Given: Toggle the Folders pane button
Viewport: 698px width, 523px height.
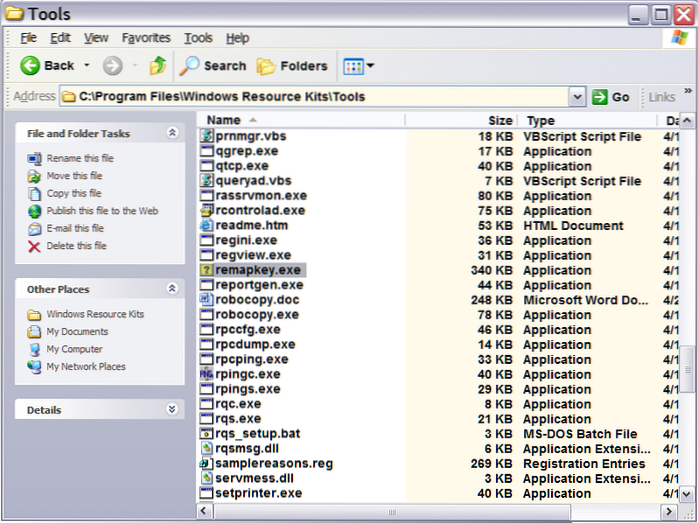Looking at the screenshot, I should click(x=291, y=66).
